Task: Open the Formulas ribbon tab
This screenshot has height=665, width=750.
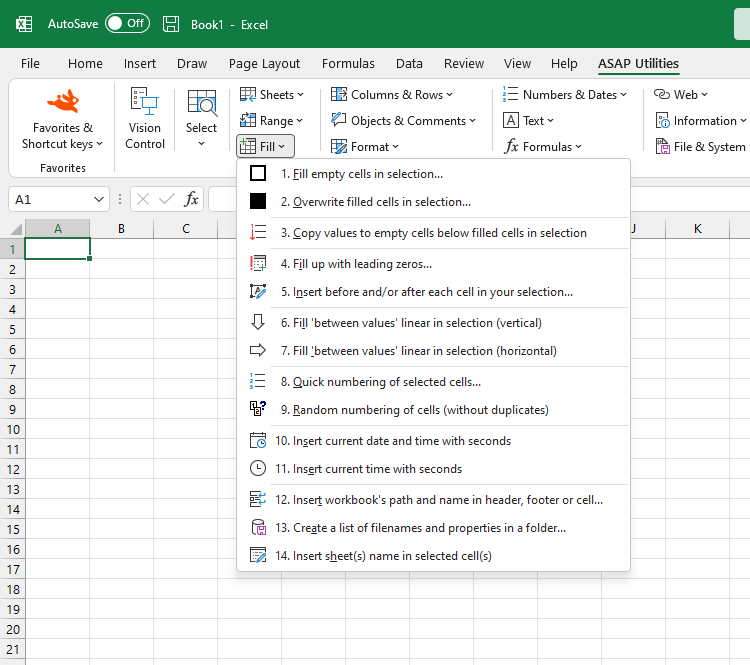Action: (348, 64)
